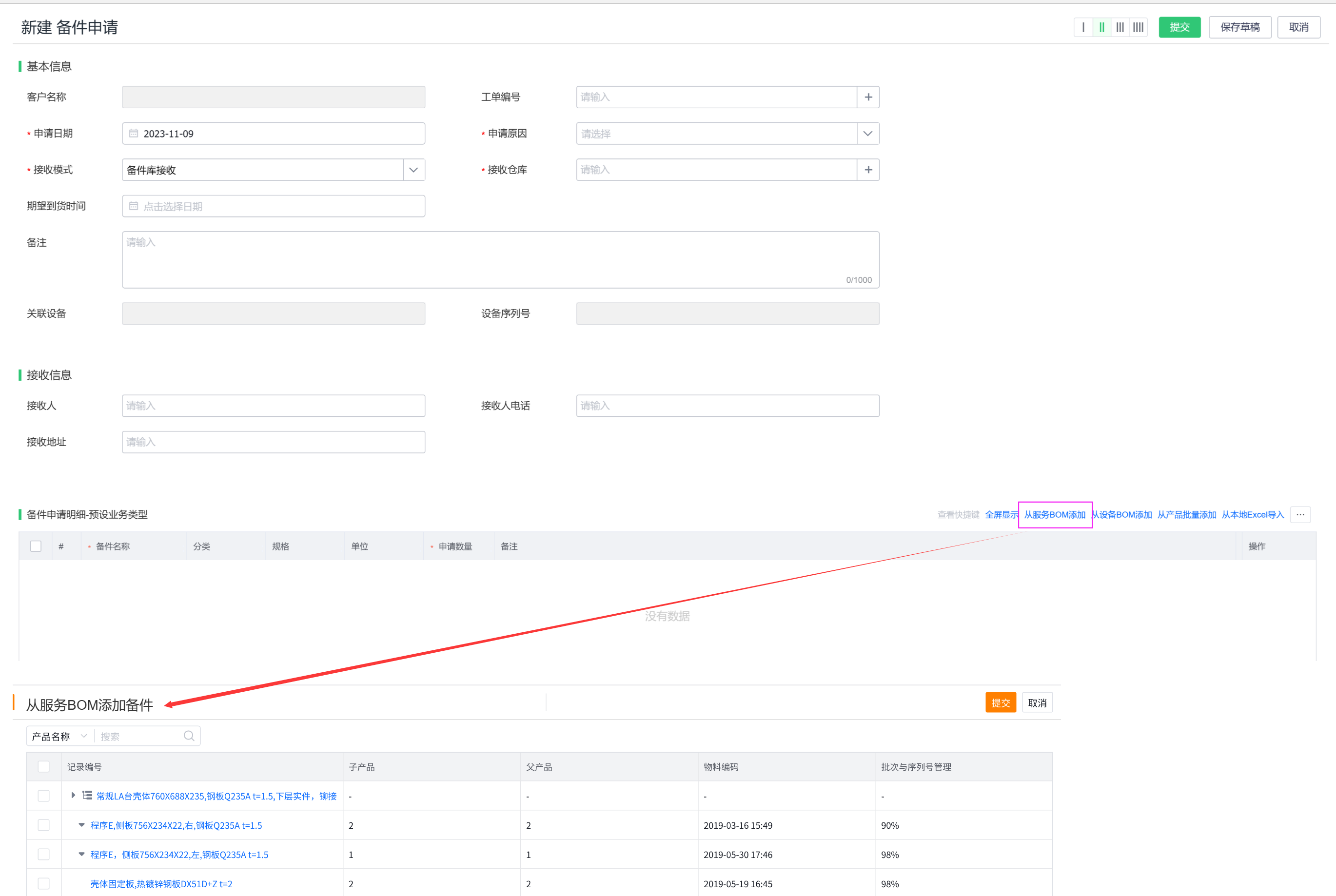Viewport: 1336px width, 896px height.
Task: Click 从服务BOM添加 link
Action: click(1054, 515)
